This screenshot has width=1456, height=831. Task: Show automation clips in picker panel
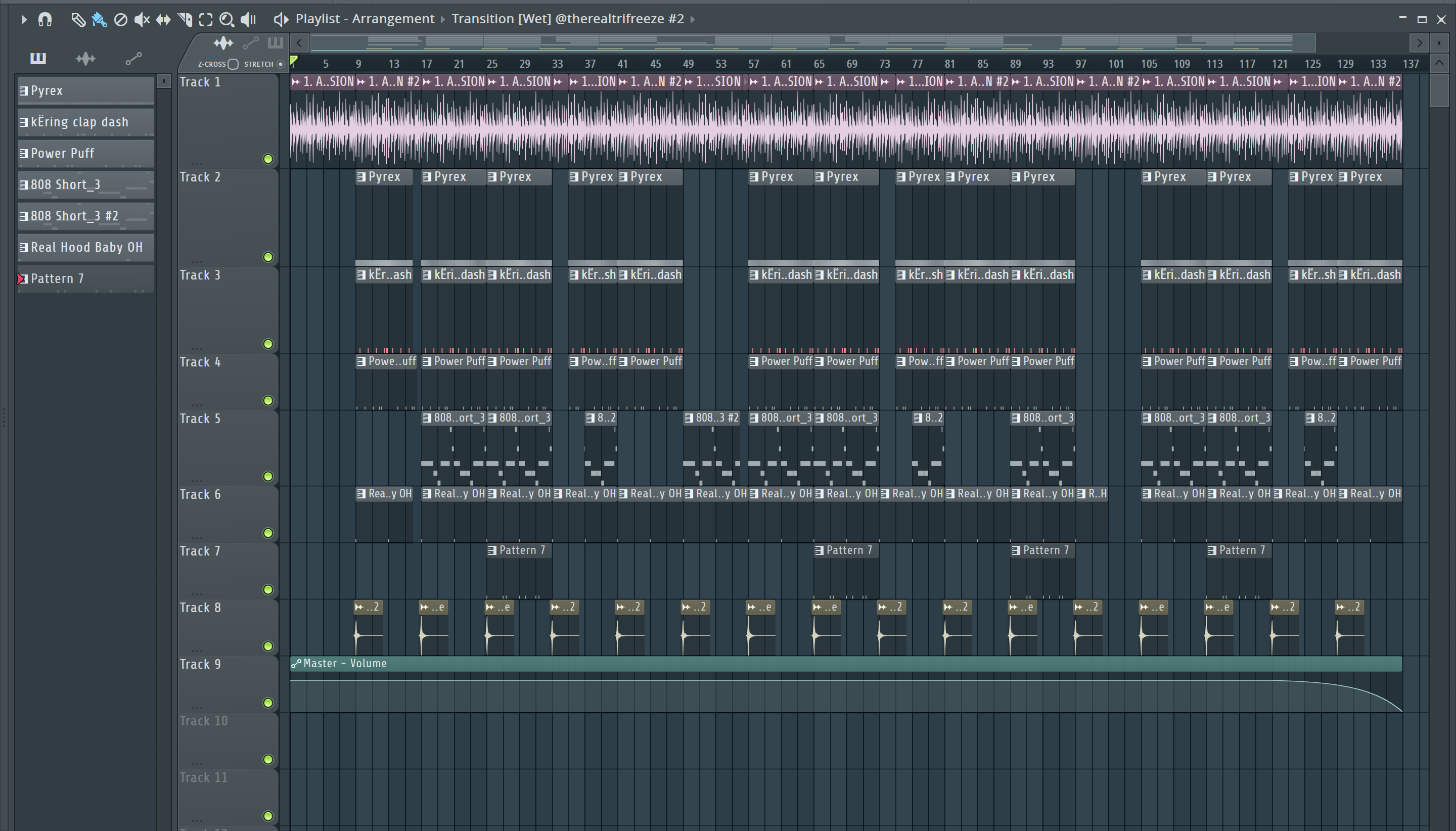(133, 58)
